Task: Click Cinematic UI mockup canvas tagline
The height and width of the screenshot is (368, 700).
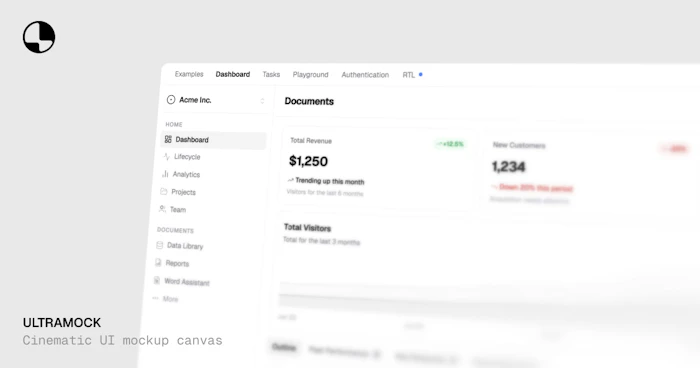Action: point(122,340)
